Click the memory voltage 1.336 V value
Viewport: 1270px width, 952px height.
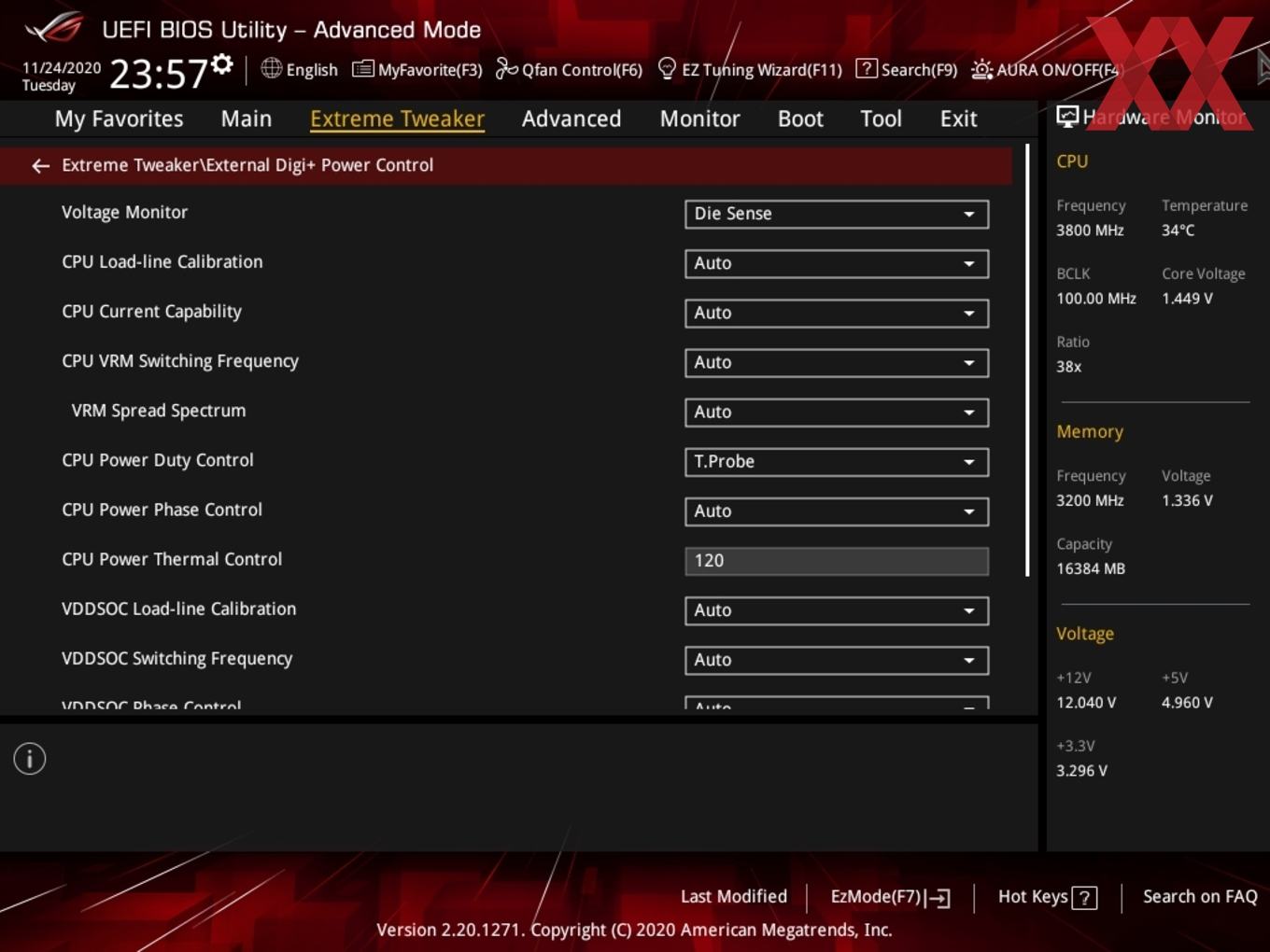[1187, 500]
